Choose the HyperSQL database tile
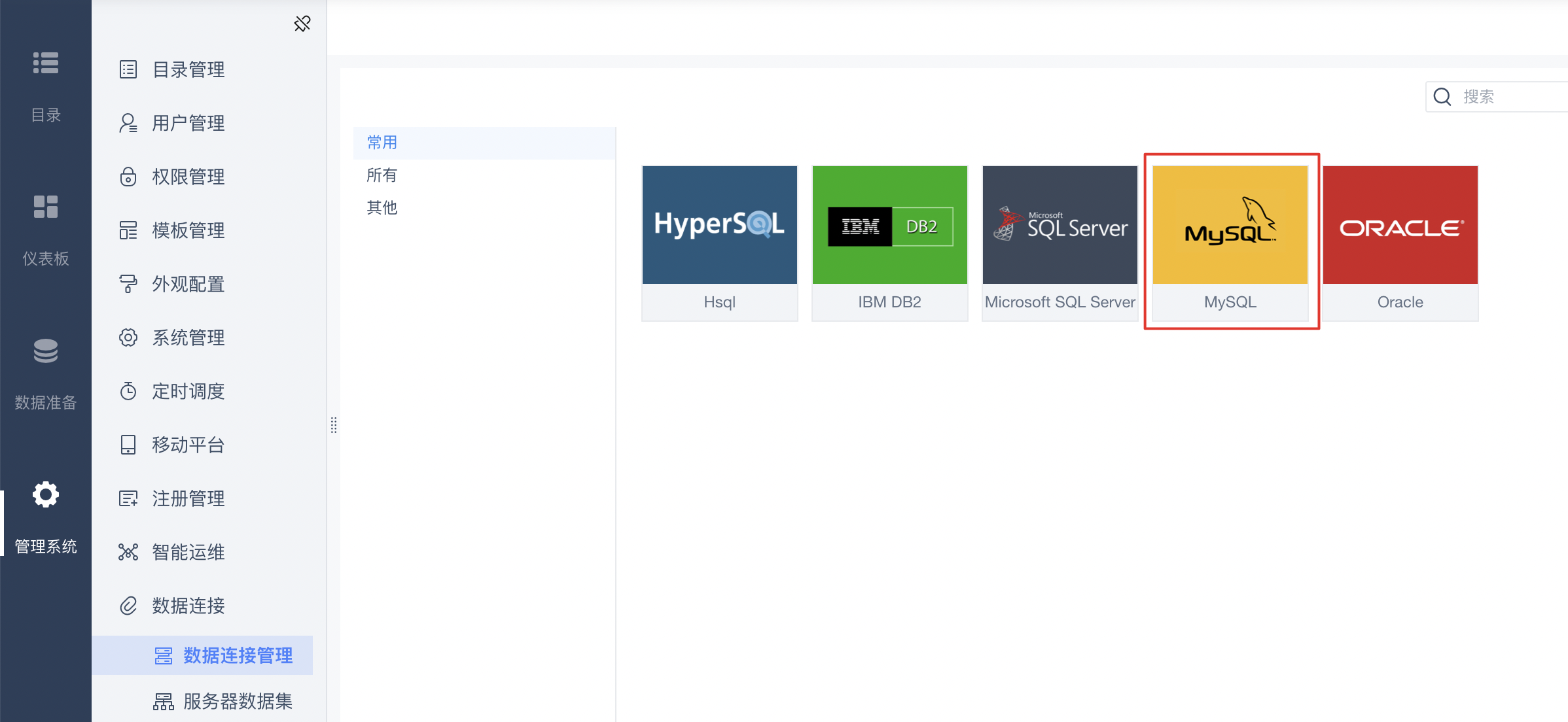 click(x=720, y=243)
